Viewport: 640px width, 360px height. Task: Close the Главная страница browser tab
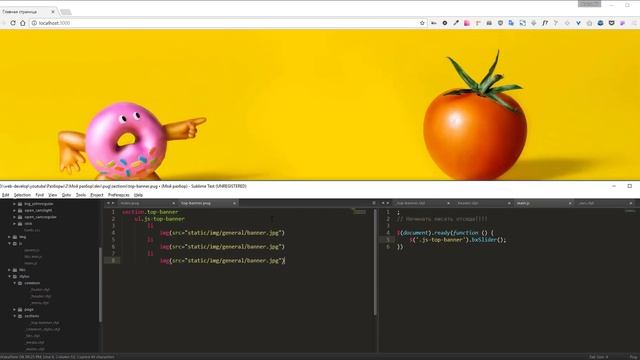(x=53, y=12)
